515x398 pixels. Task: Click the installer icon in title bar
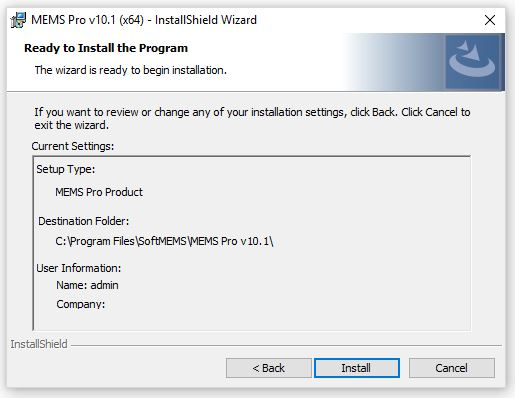click(x=18, y=20)
